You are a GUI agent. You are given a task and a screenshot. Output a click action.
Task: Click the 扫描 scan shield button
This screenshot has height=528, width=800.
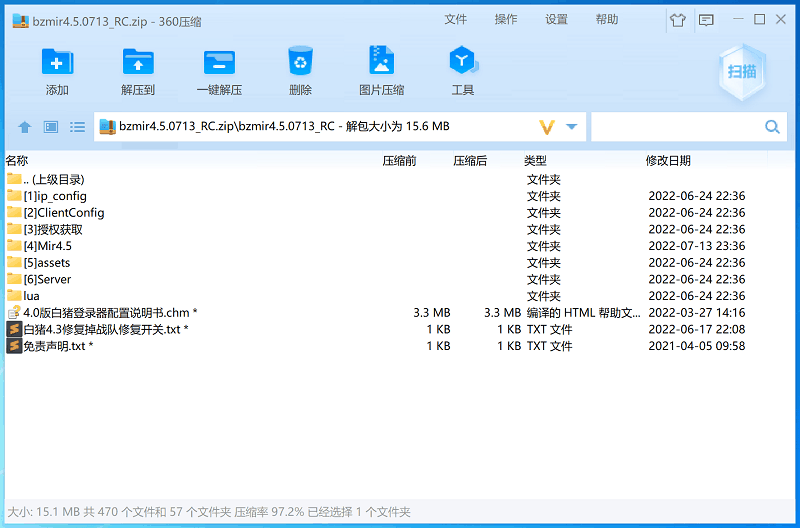(x=742, y=71)
